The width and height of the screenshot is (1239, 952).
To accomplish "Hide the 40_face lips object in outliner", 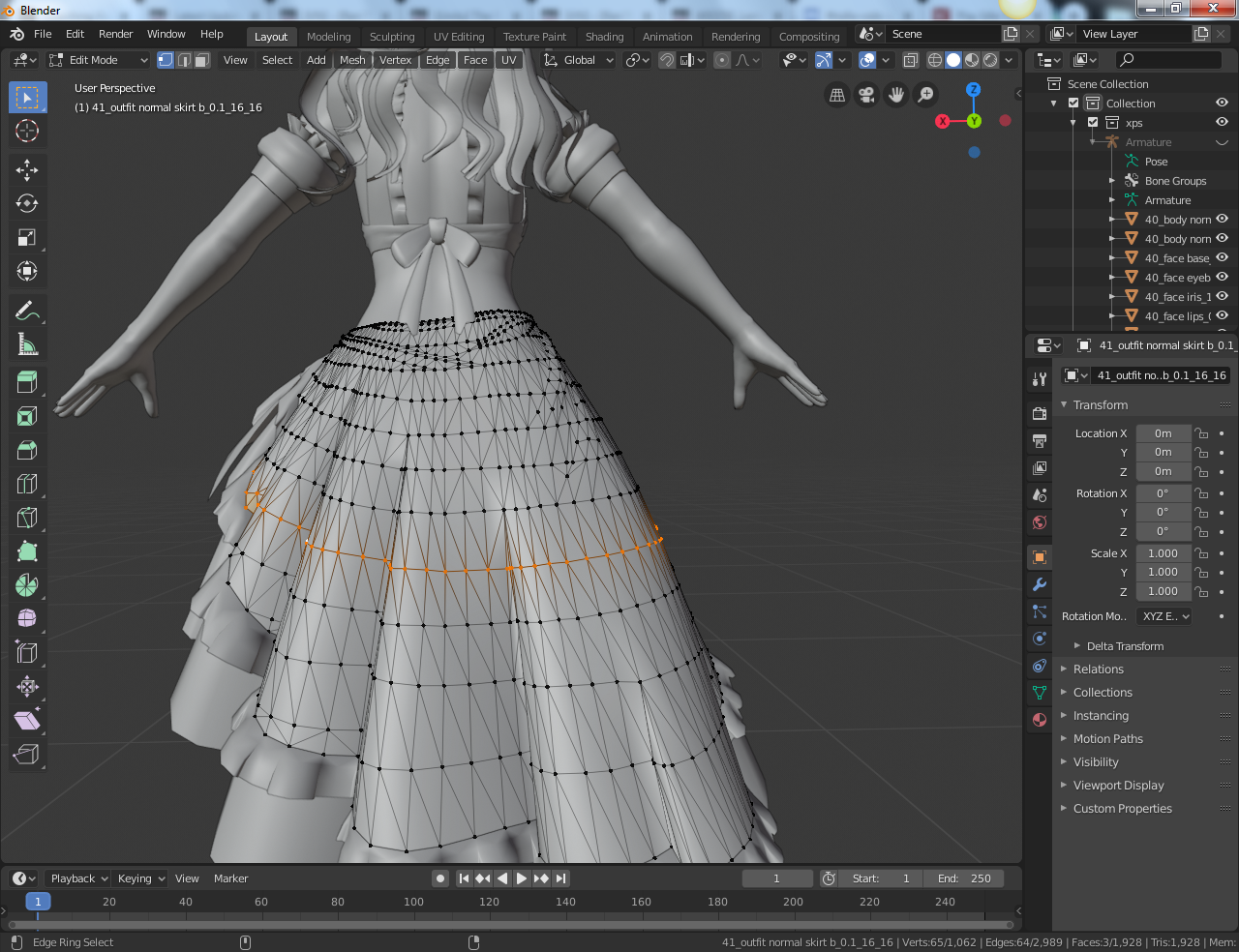I will click(1222, 315).
